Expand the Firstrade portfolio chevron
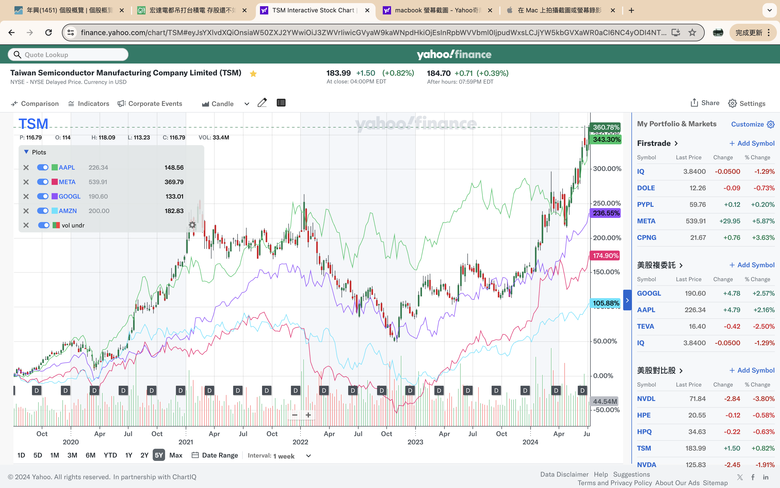Screen dimensions: 780x488 tap(676, 143)
